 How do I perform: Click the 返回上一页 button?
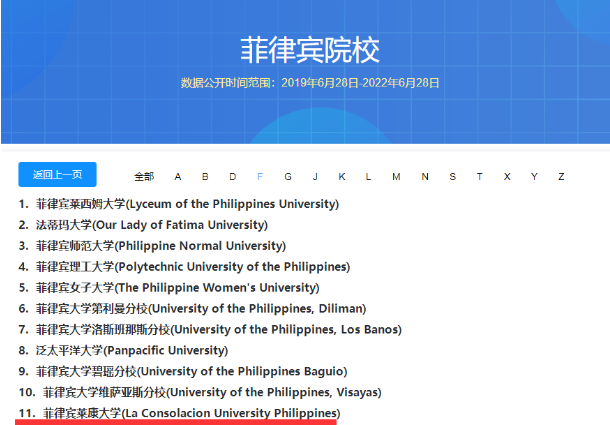pos(57,174)
